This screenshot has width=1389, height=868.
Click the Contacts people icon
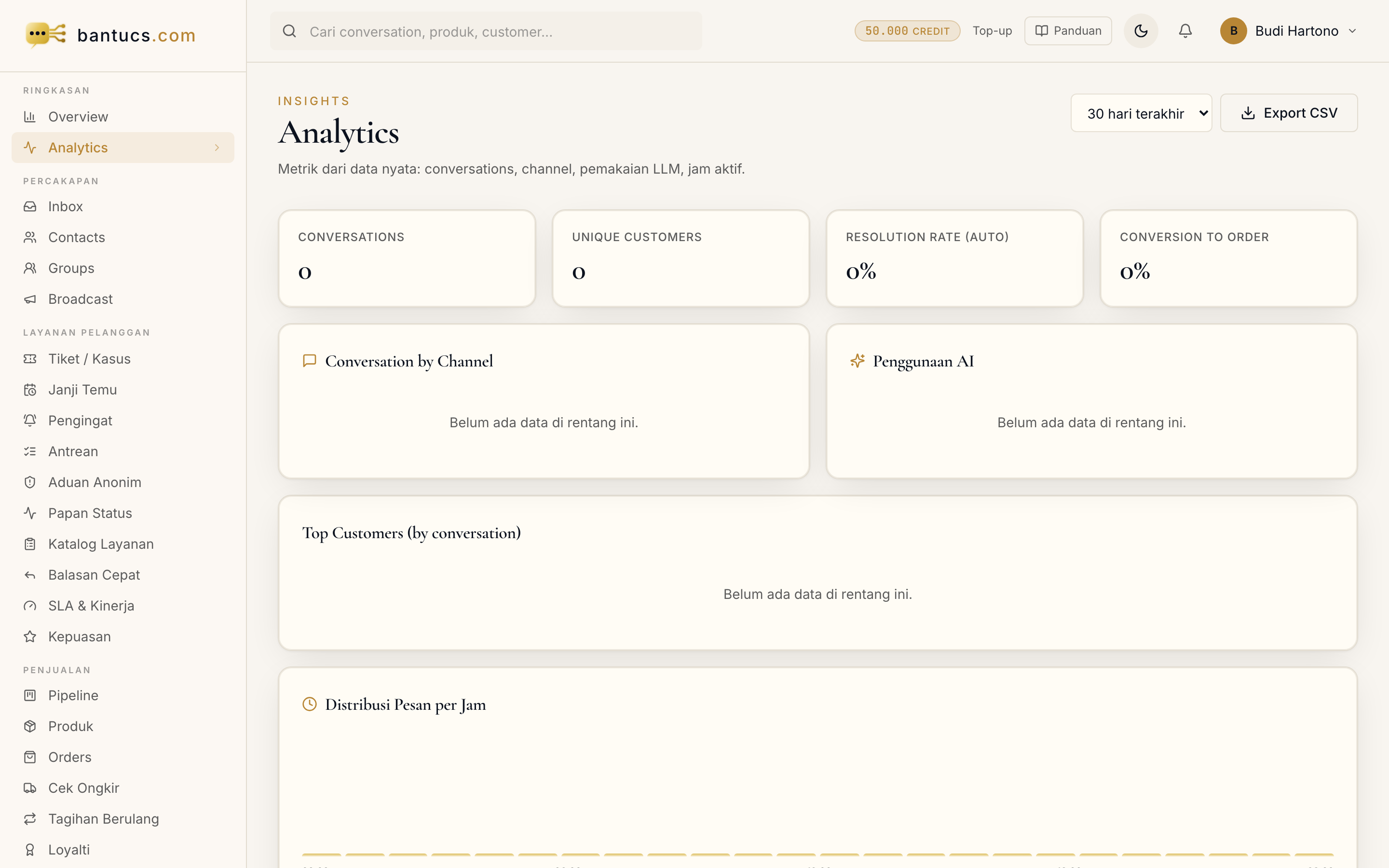point(30,237)
